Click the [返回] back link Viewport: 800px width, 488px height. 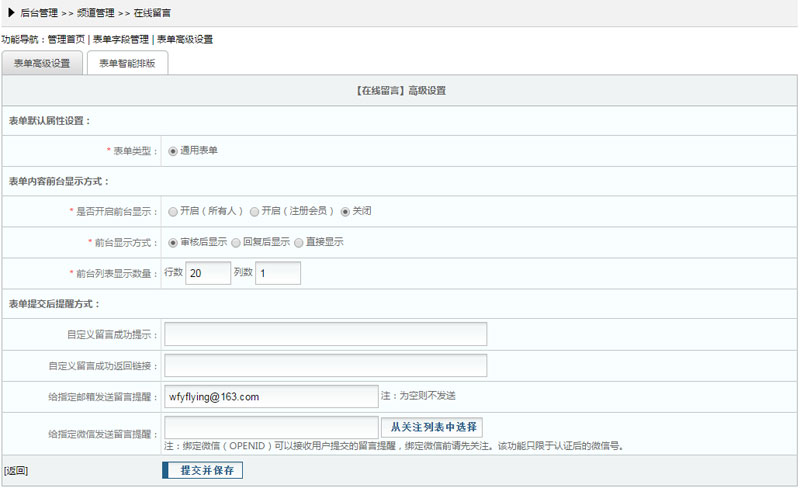[15, 470]
